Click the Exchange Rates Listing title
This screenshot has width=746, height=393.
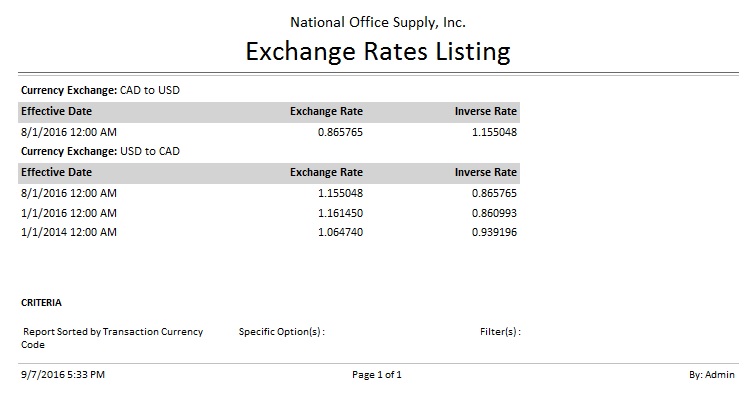[378, 52]
